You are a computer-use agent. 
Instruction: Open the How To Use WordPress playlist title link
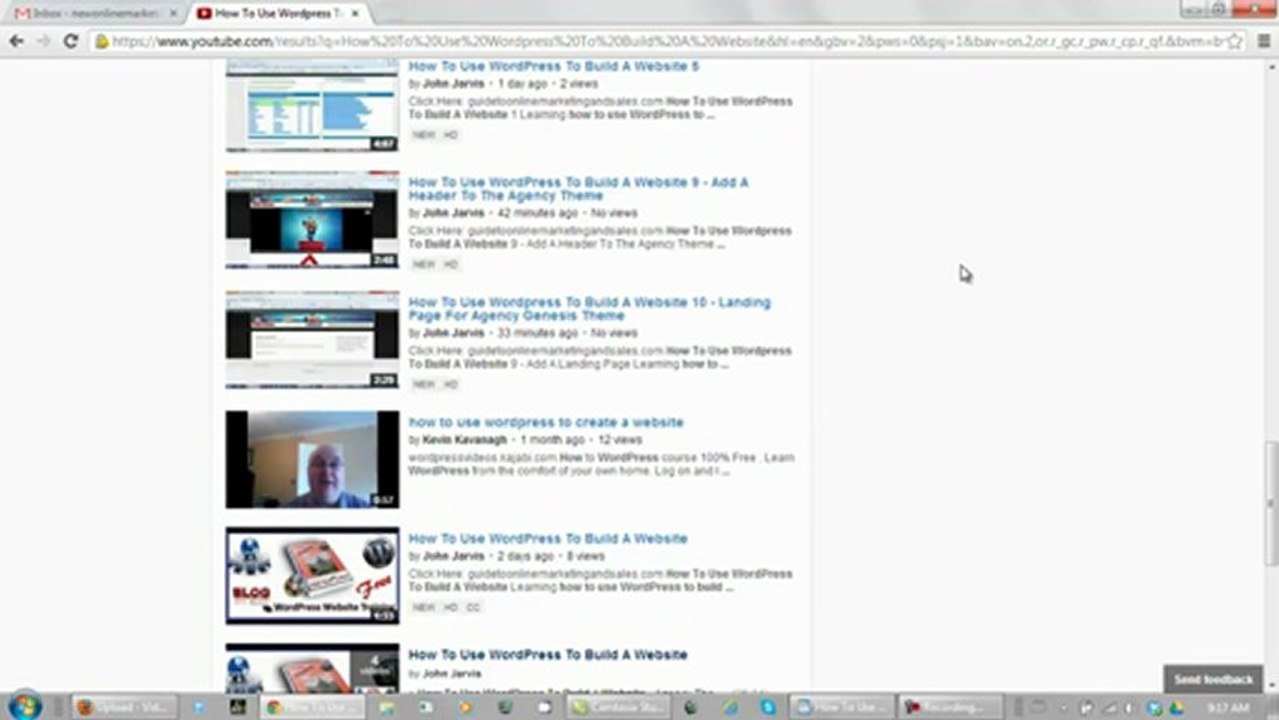tap(548, 654)
